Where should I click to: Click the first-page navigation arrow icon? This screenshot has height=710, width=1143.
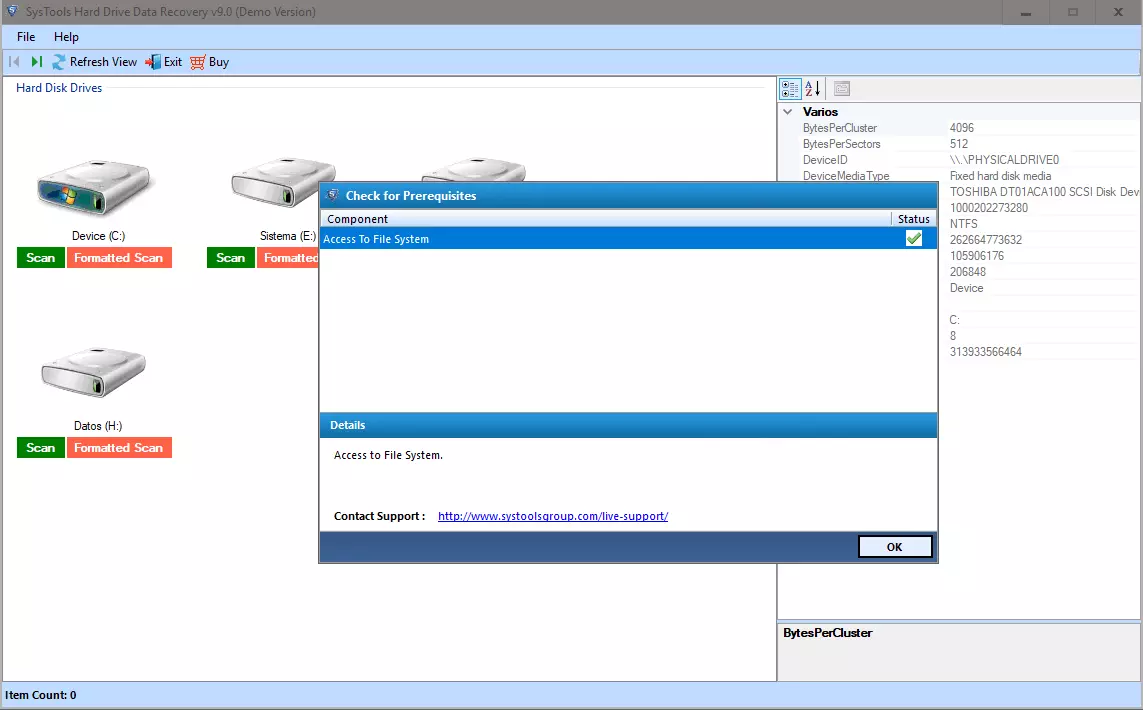pos(15,62)
